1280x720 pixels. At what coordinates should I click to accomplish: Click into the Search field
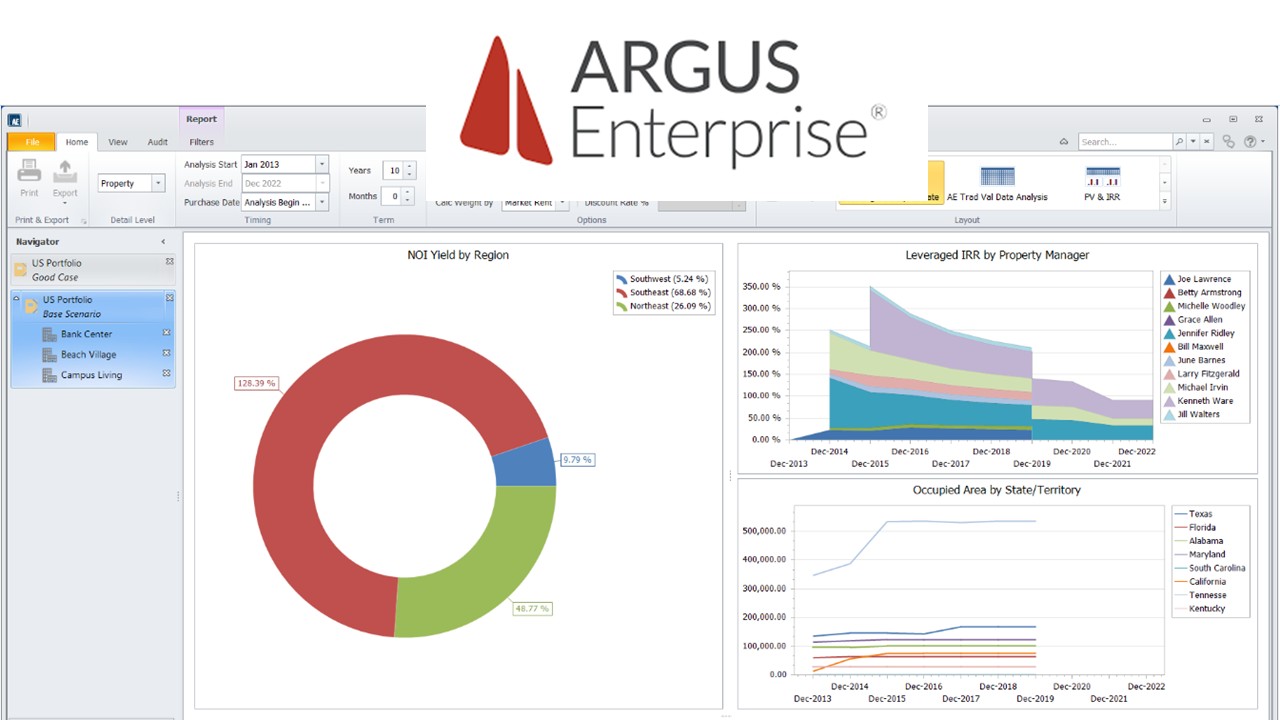[1125, 142]
